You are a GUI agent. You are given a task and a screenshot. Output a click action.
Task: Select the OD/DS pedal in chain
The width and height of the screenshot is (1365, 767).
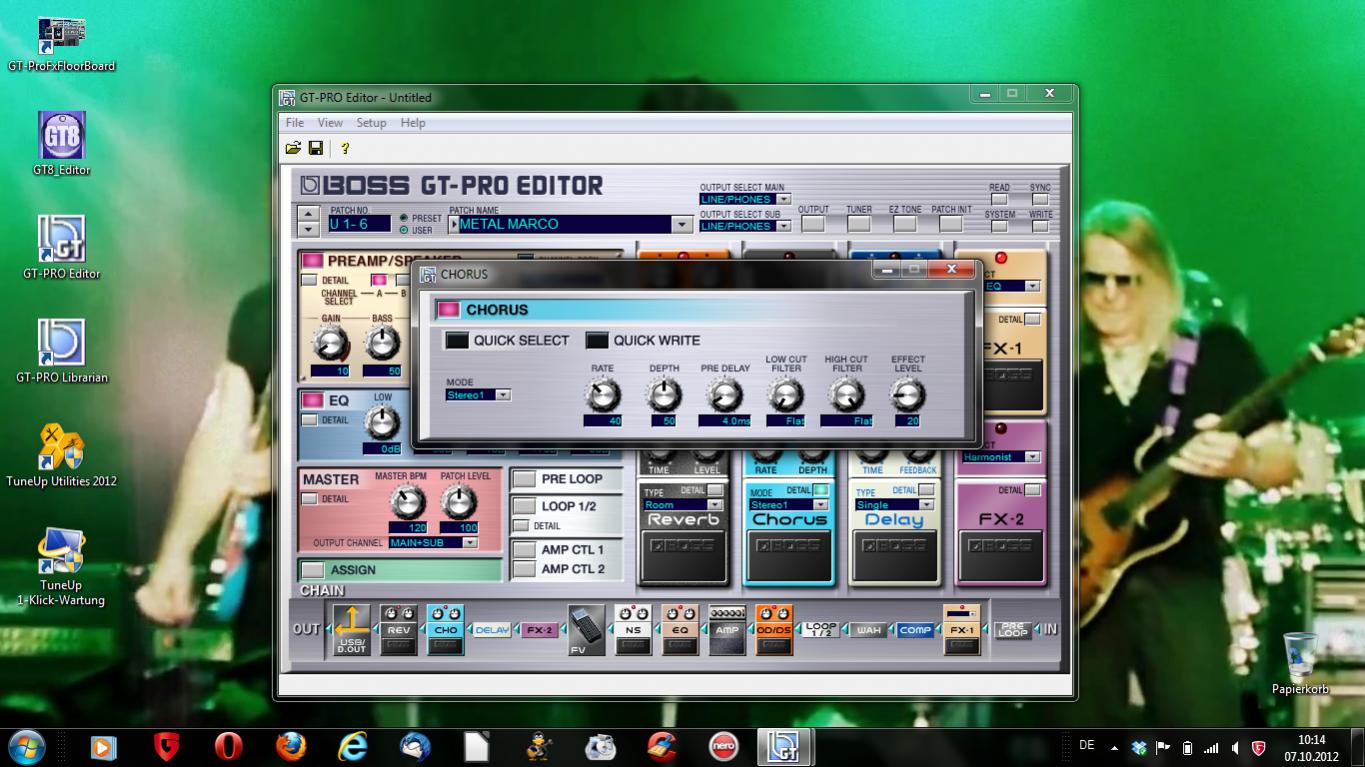point(773,630)
